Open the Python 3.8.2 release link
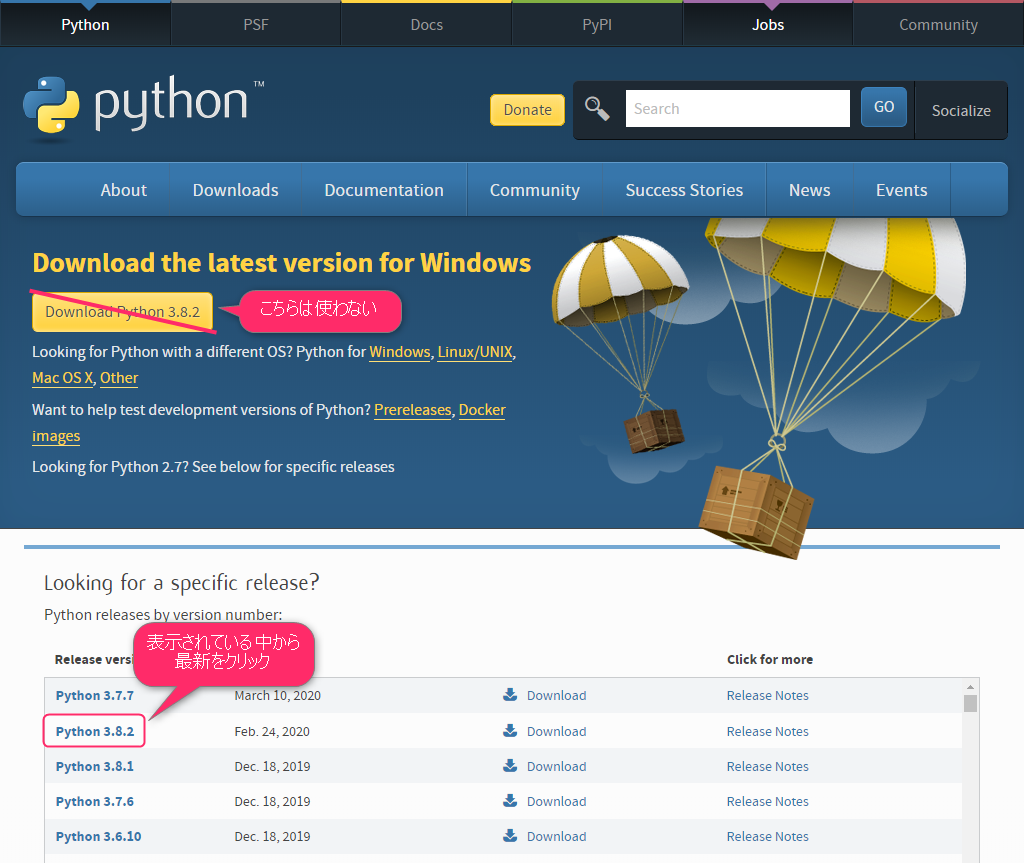Image resolution: width=1024 pixels, height=863 pixels. (x=95, y=731)
